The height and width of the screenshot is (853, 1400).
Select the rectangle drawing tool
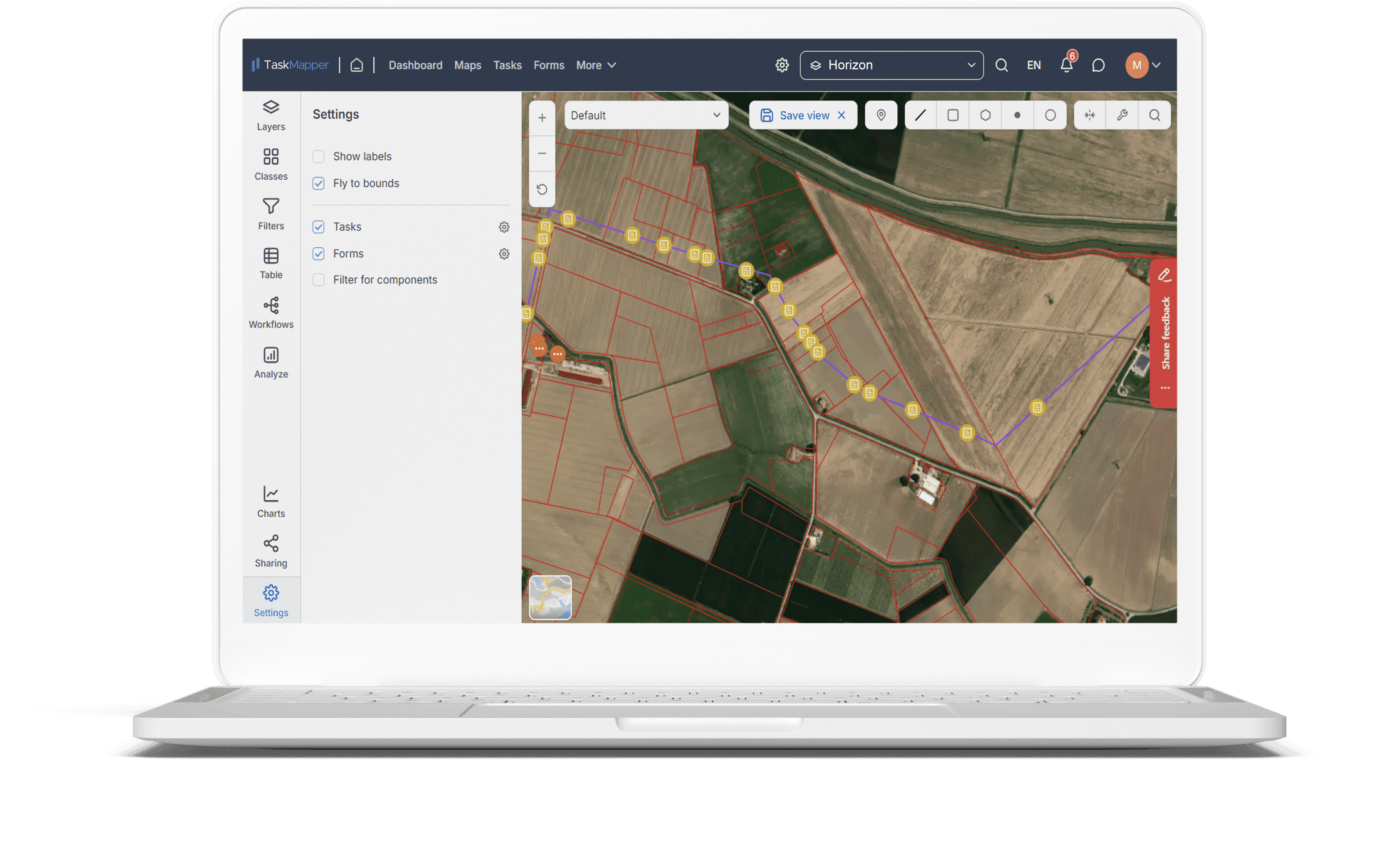point(953,115)
